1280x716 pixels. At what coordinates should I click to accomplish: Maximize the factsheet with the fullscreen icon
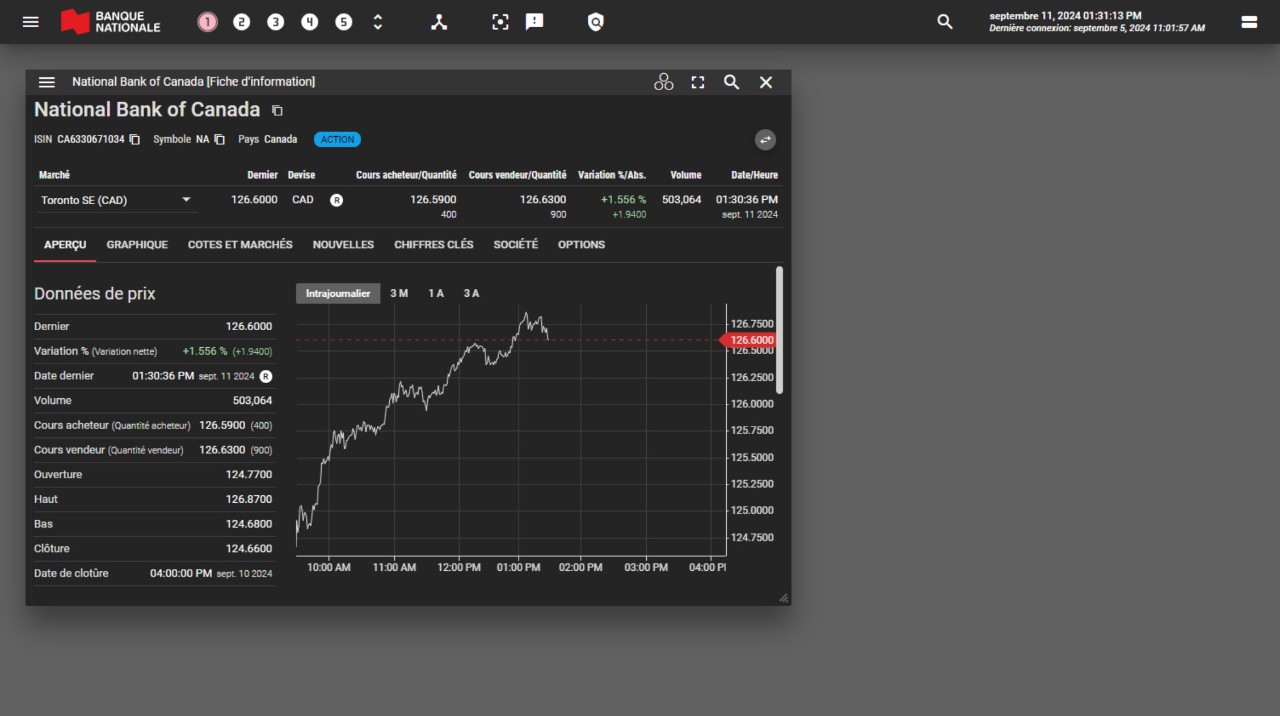[698, 82]
